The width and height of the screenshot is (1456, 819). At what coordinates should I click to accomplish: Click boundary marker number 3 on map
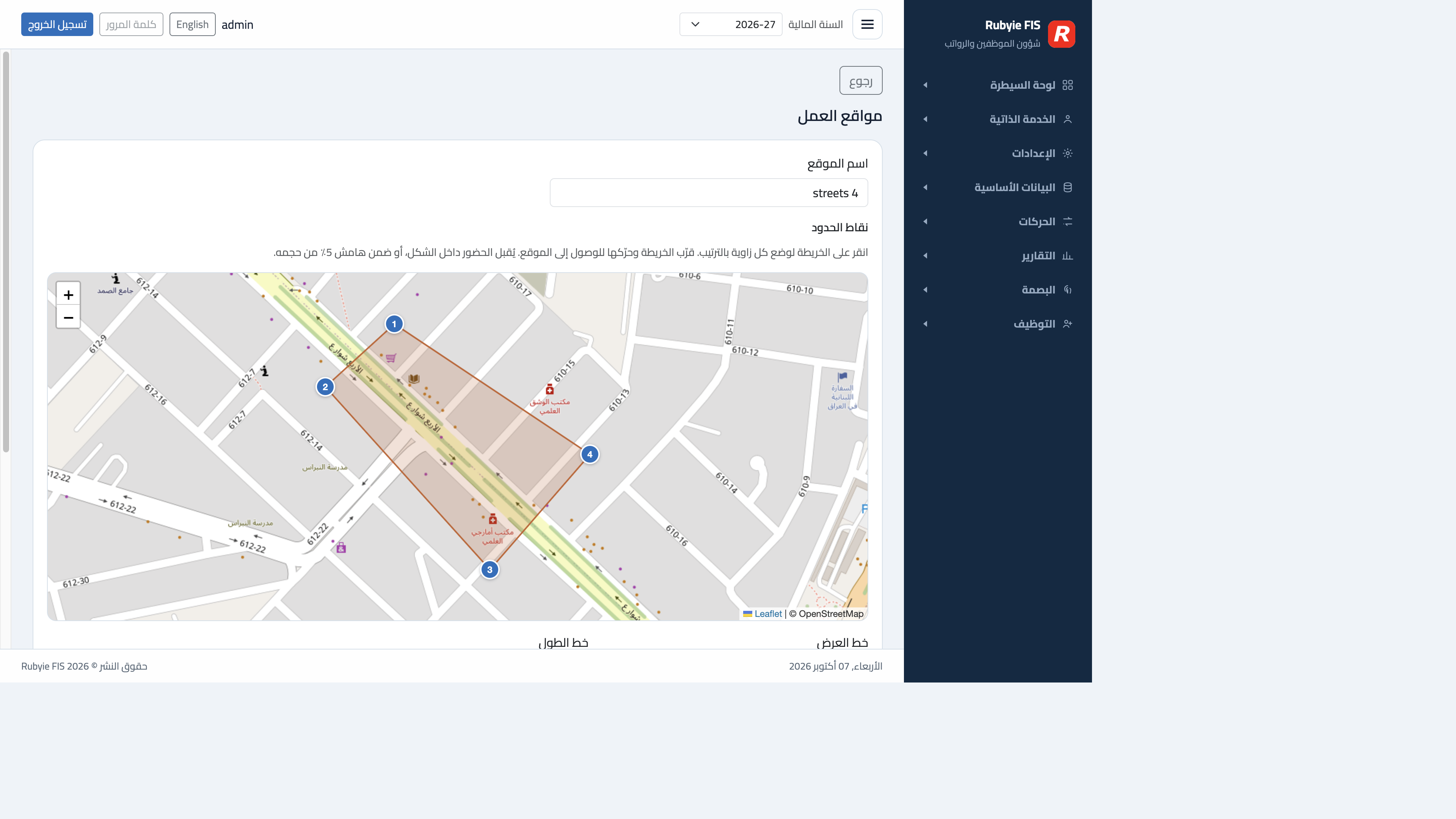[x=490, y=570]
